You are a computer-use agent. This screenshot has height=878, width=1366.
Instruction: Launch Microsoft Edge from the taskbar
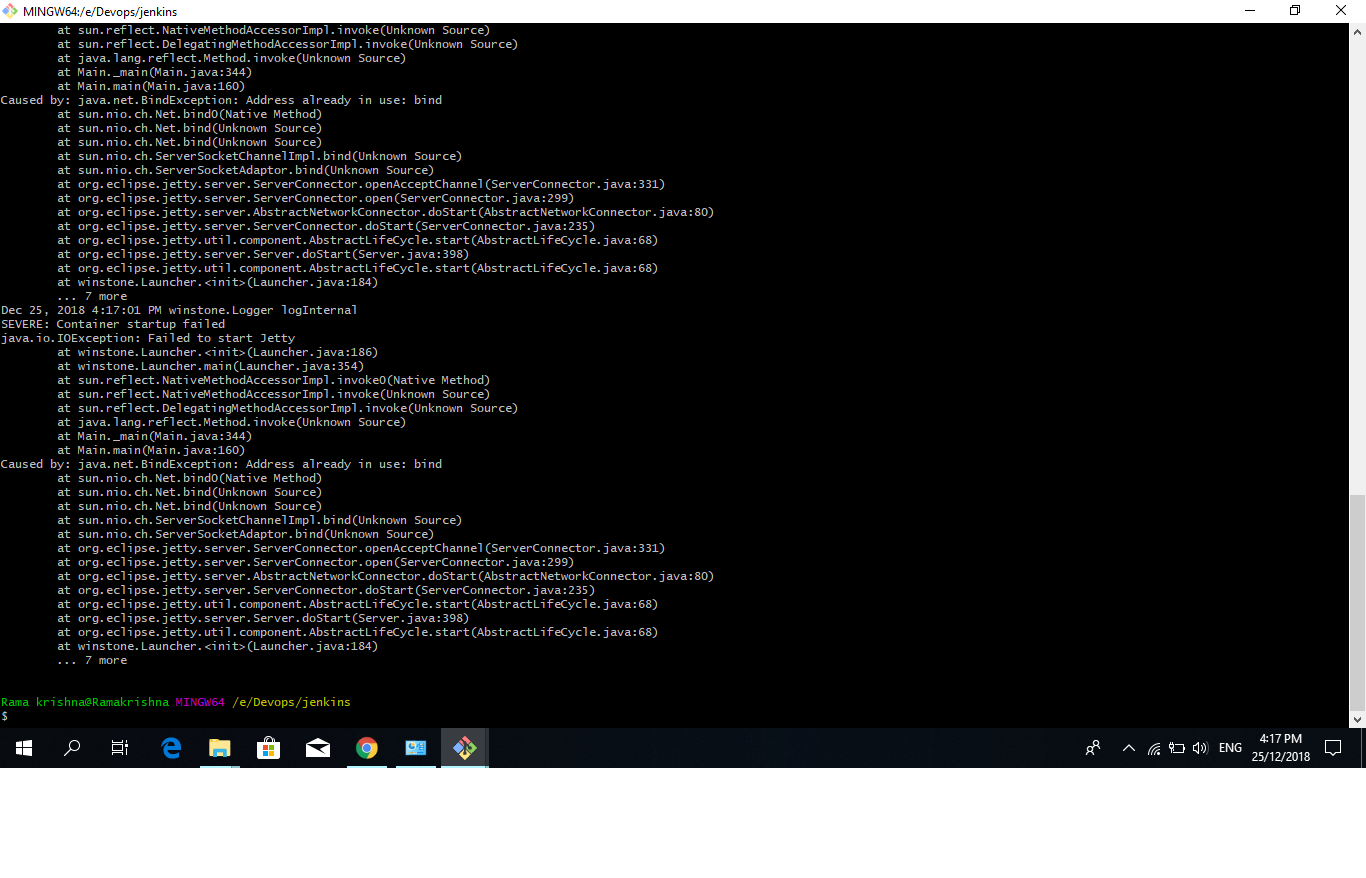170,747
